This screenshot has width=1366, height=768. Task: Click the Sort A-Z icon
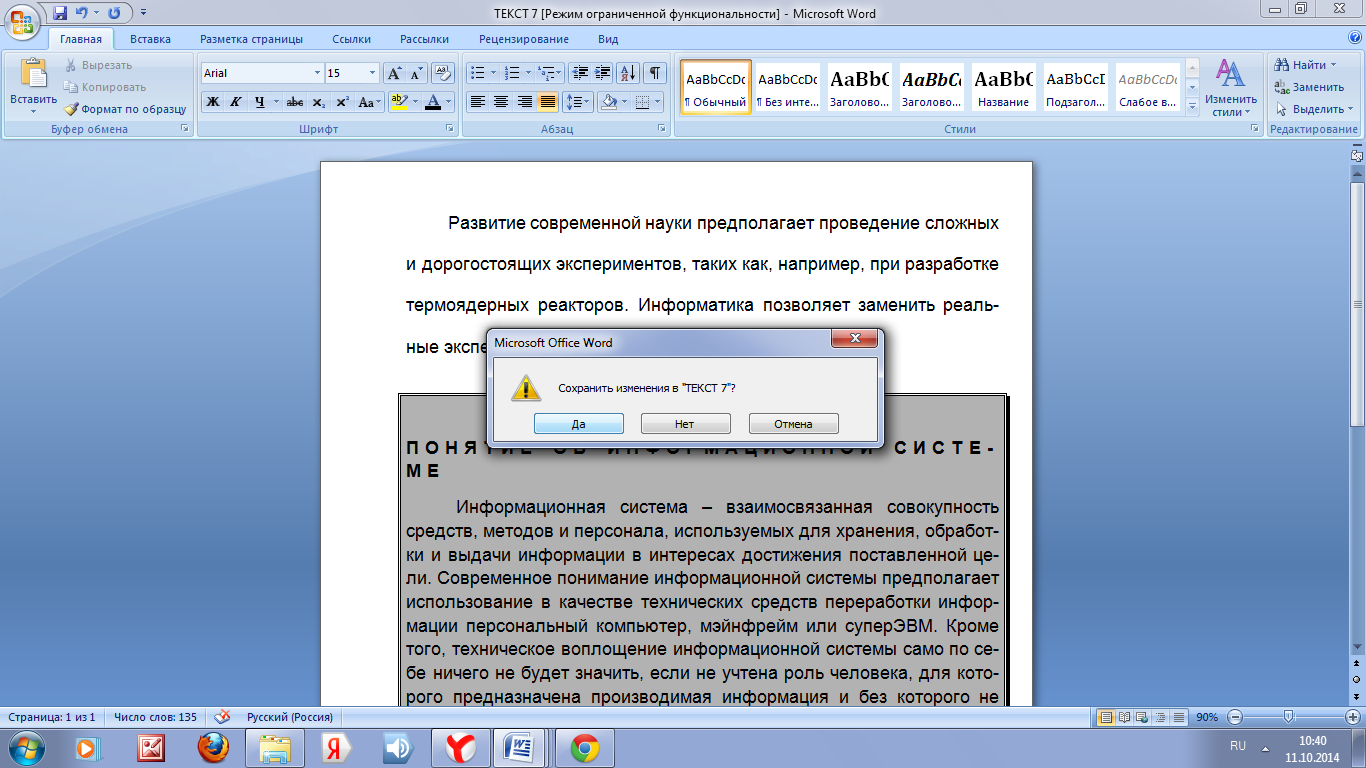pos(628,73)
